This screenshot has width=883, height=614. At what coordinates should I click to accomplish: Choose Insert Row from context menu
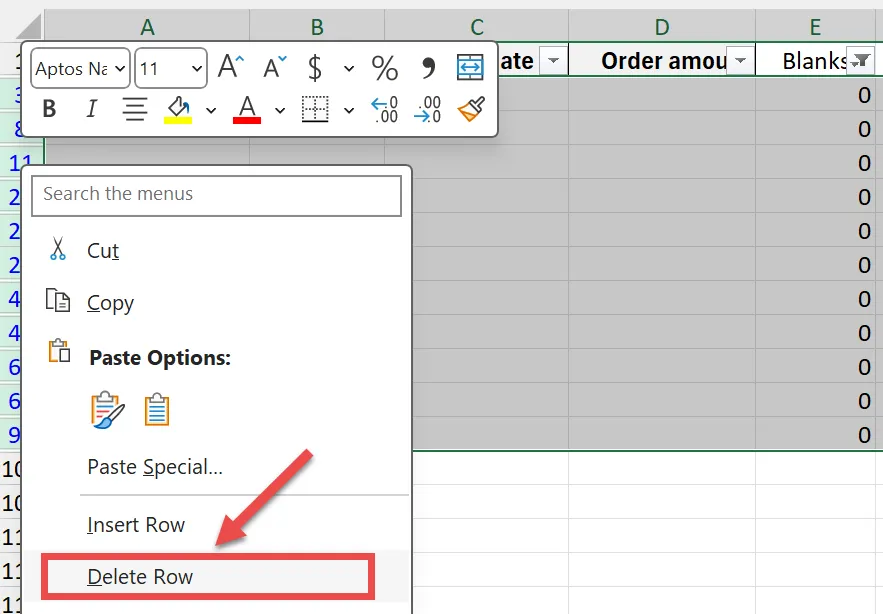click(136, 525)
